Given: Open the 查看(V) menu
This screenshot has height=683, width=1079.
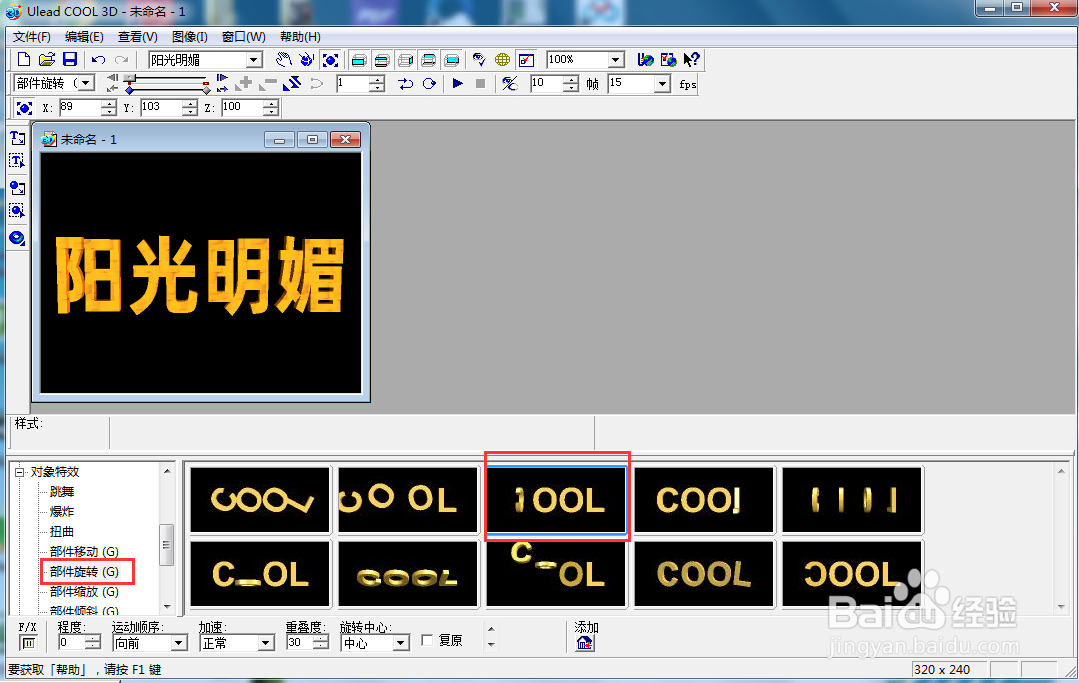Looking at the screenshot, I should point(138,37).
